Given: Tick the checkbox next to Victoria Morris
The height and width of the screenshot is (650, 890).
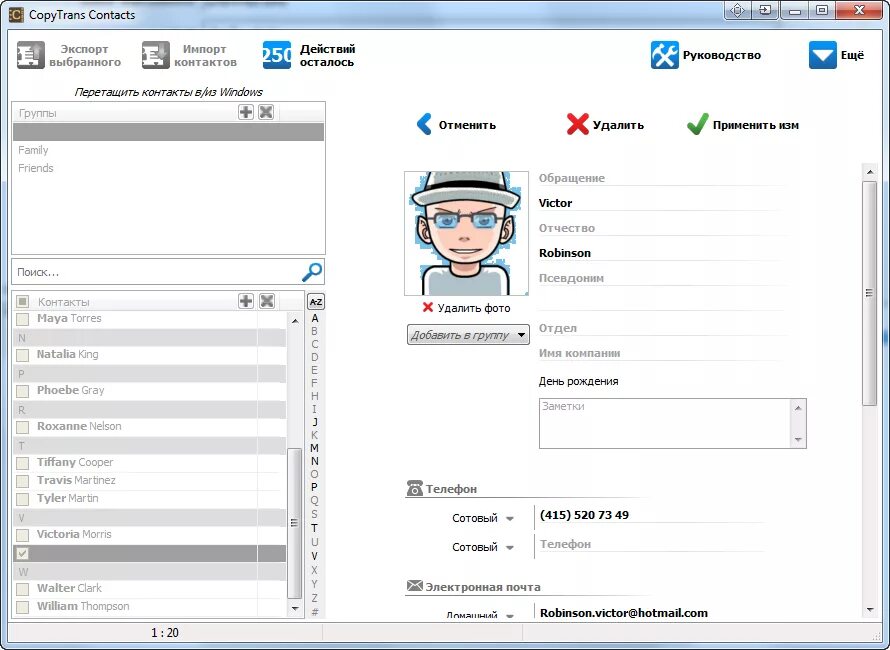Looking at the screenshot, I should pyautogui.click(x=23, y=535).
